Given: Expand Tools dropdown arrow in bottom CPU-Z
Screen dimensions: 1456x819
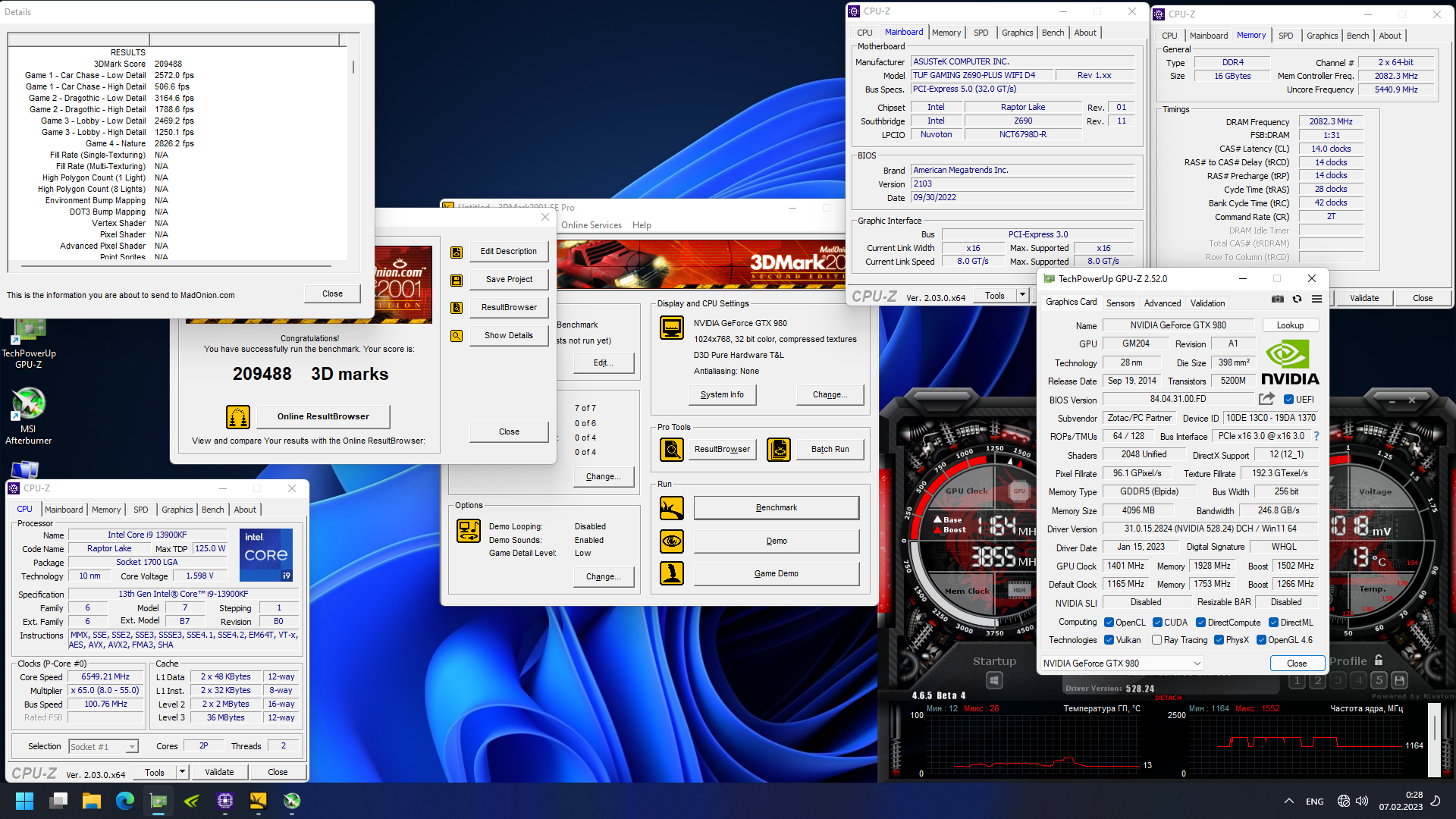Looking at the screenshot, I should click(182, 772).
